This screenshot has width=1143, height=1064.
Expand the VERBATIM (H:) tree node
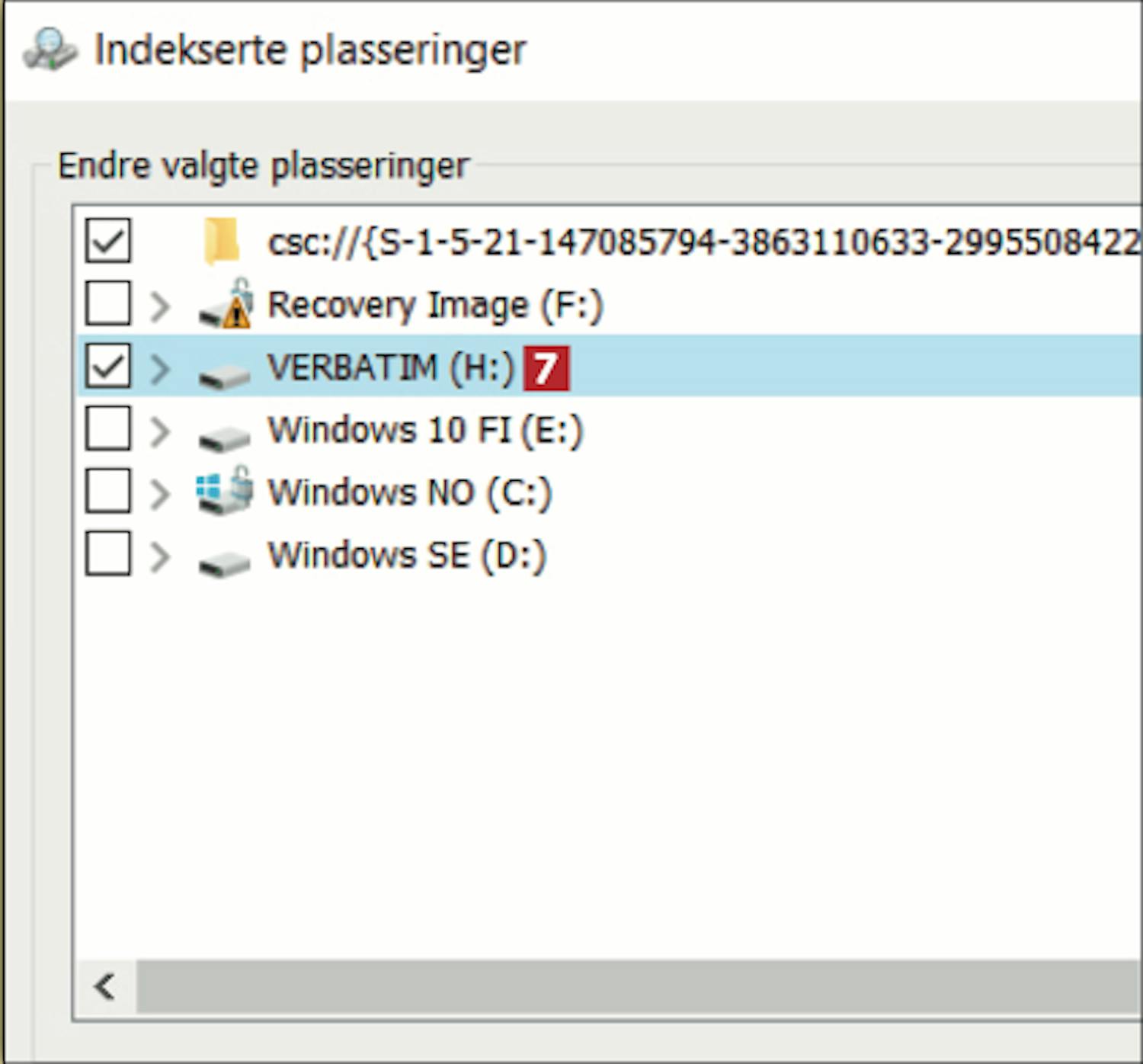160,368
